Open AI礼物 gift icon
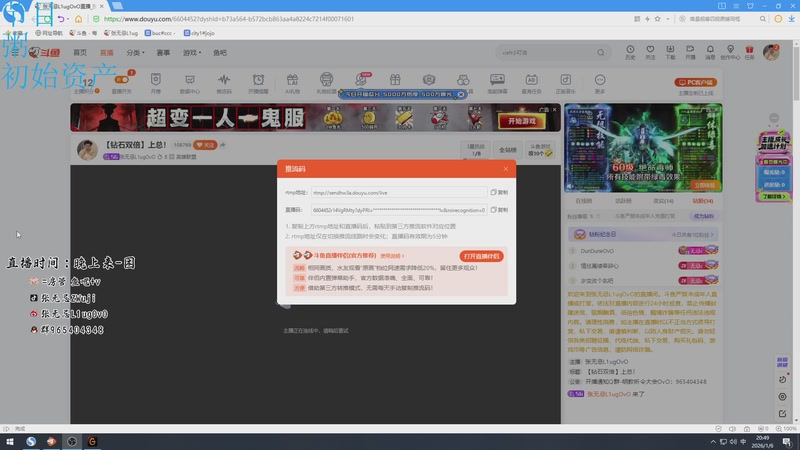Image resolution: width=800 pixels, height=450 pixels. pyautogui.click(x=292, y=83)
